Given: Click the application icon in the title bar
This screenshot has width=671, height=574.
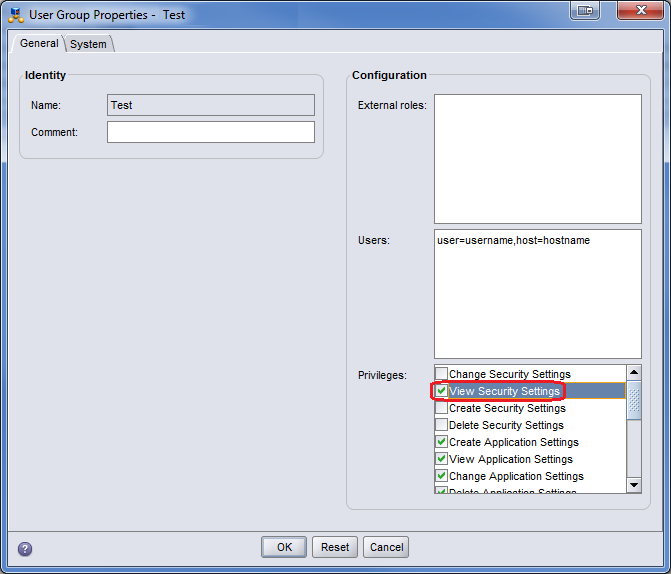Looking at the screenshot, I should pos(16,15).
